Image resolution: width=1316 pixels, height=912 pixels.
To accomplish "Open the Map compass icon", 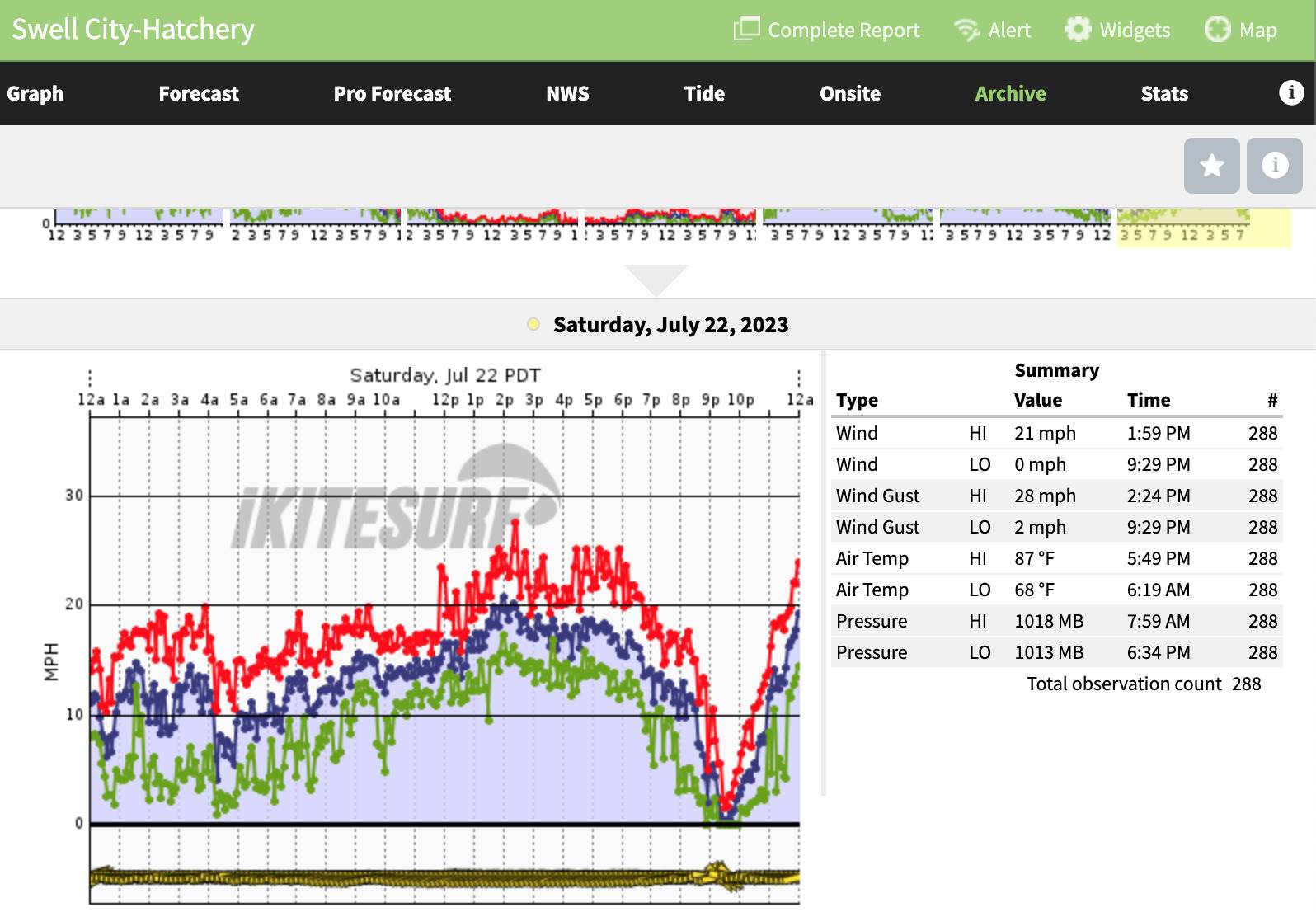I will tap(1217, 29).
